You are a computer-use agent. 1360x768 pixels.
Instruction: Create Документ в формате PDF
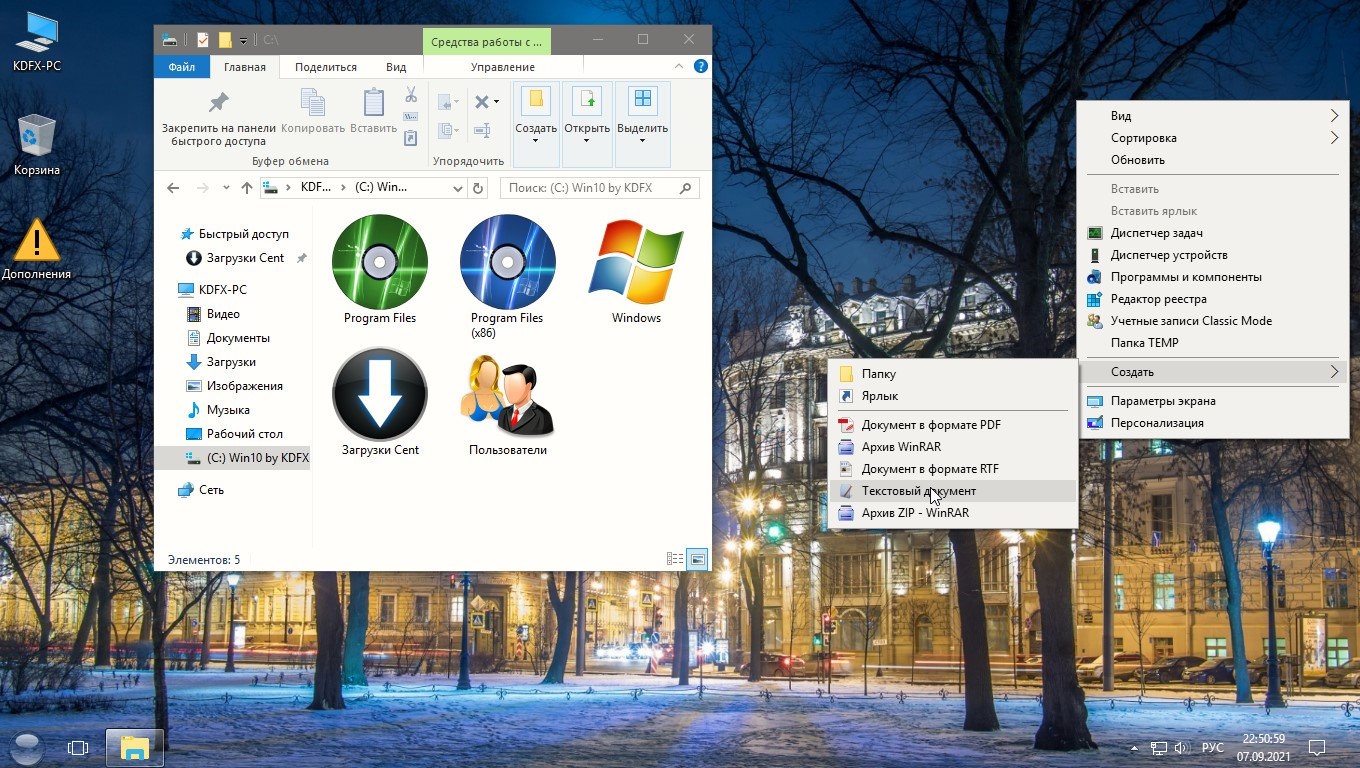953,425
